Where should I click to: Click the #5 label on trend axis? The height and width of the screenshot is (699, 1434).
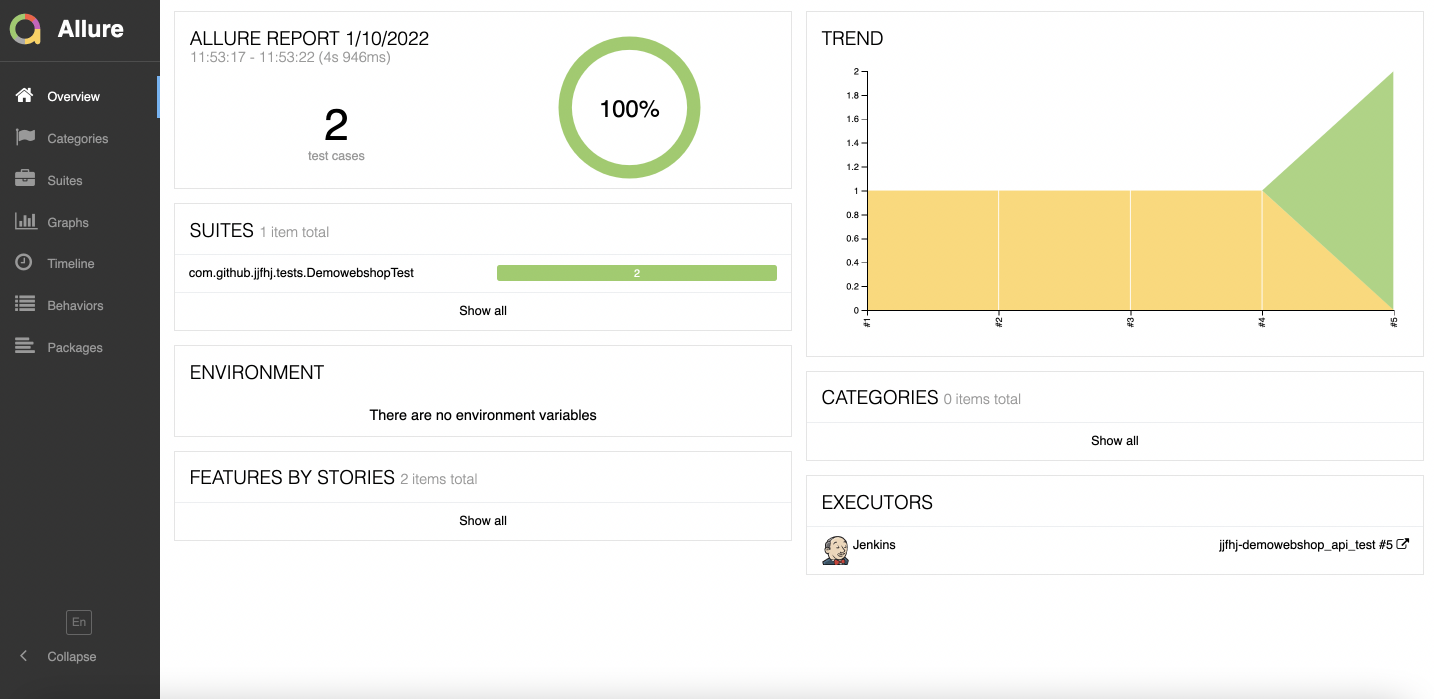[x=1393, y=320]
